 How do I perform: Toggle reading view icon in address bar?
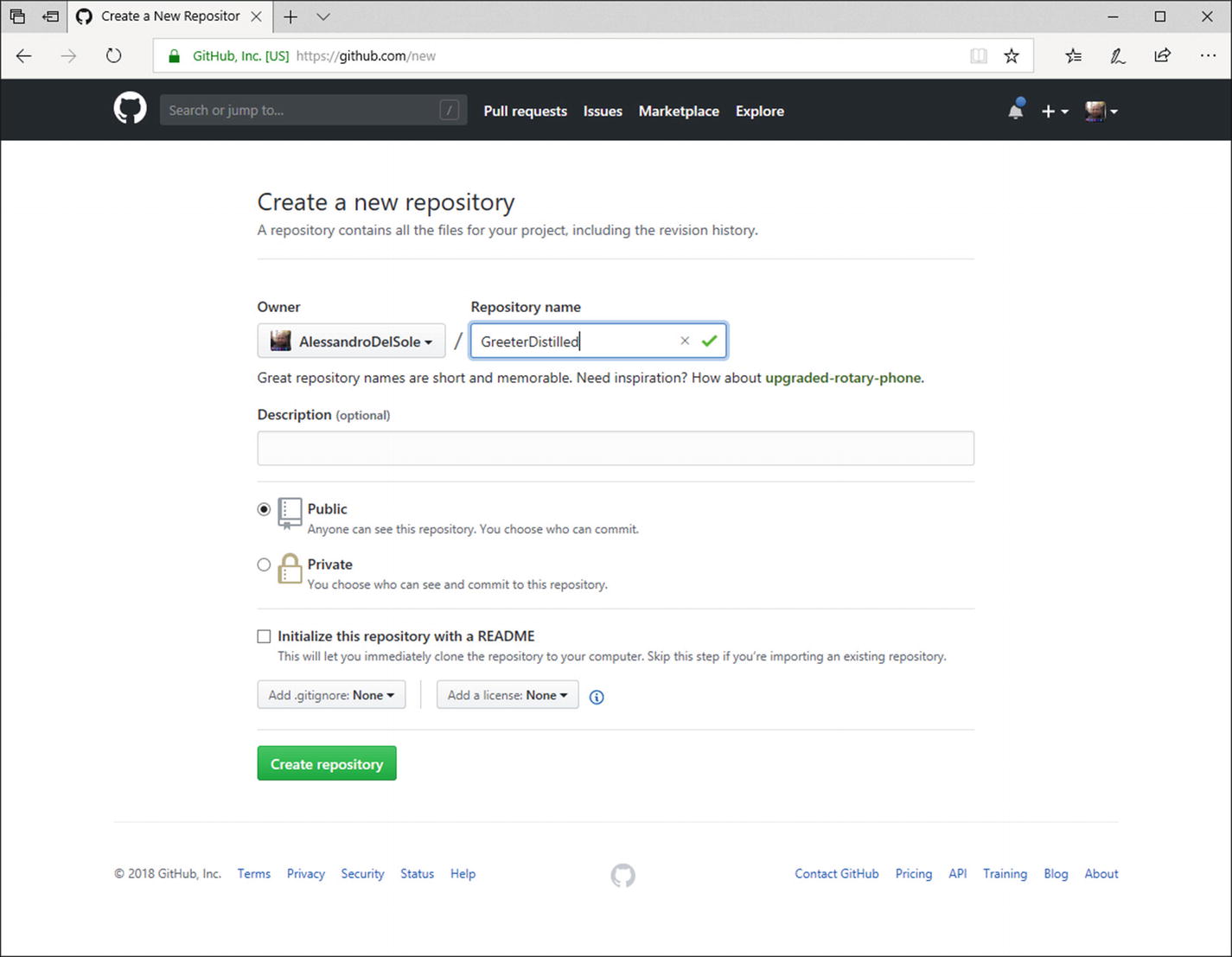[978, 56]
